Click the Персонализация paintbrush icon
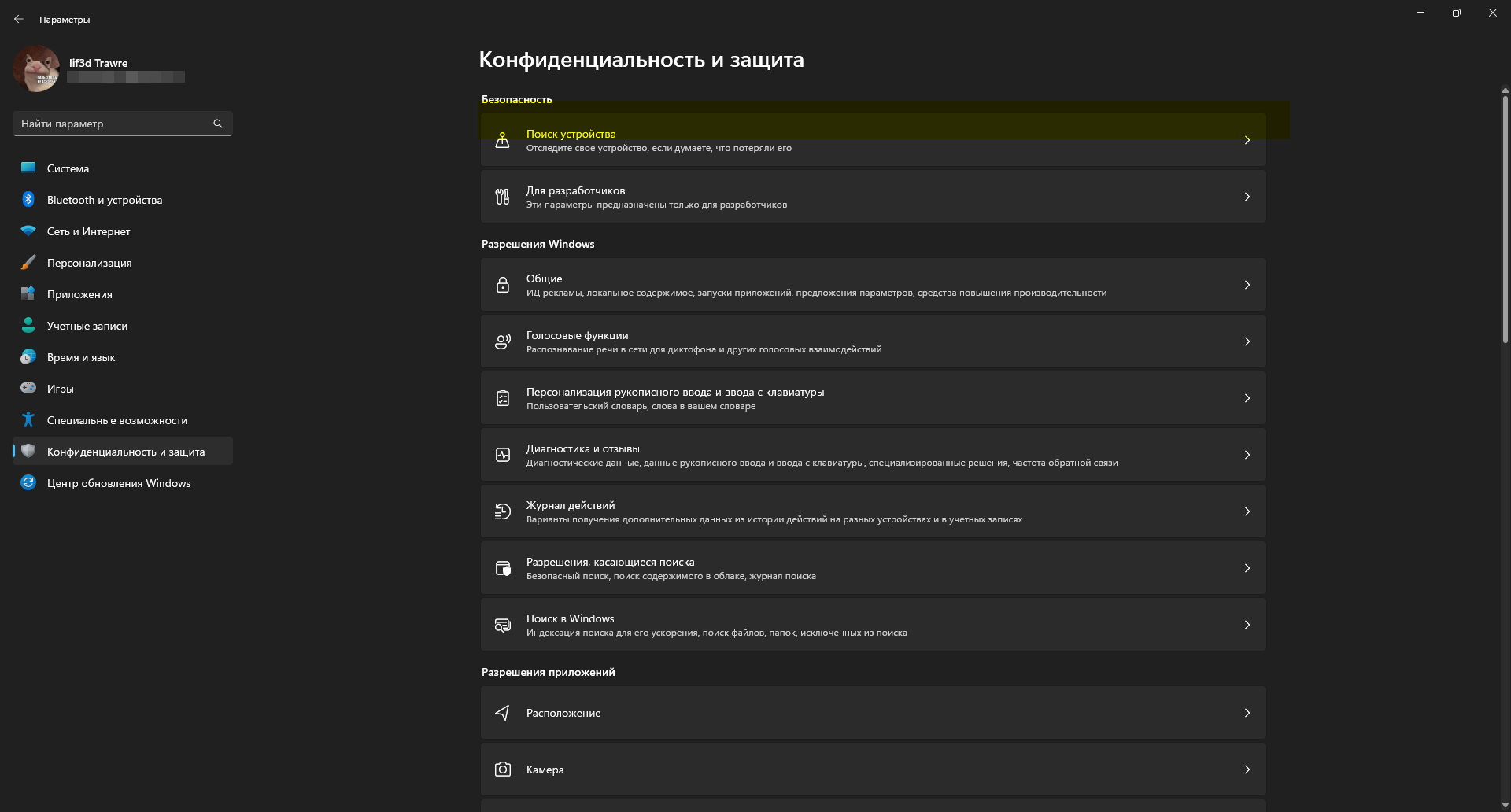Image resolution: width=1511 pixels, height=812 pixels. (28, 262)
